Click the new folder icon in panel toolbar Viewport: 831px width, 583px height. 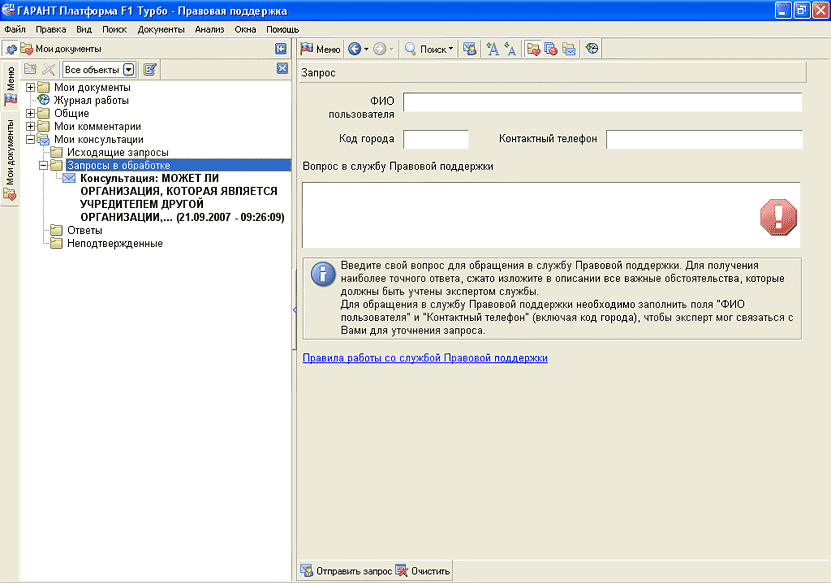[30, 69]
